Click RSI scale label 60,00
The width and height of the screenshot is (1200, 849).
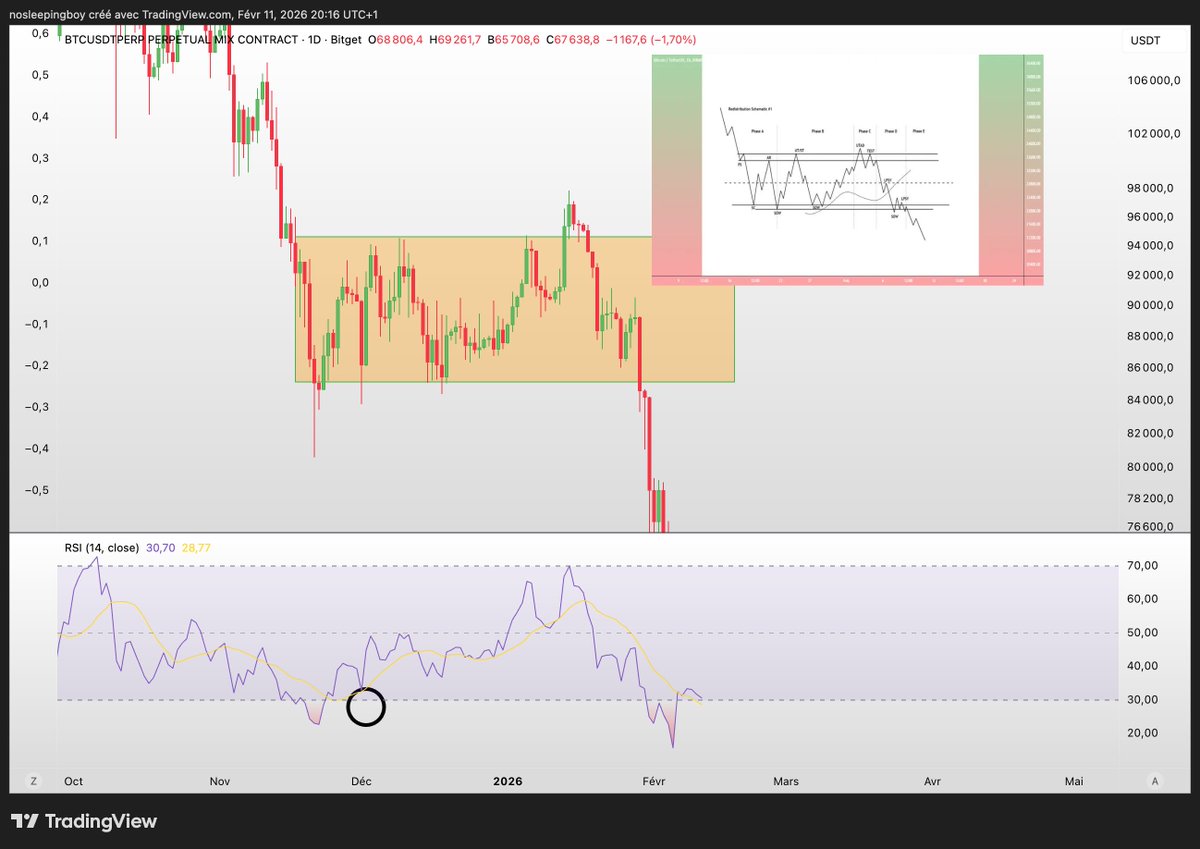click(1142, 598)
